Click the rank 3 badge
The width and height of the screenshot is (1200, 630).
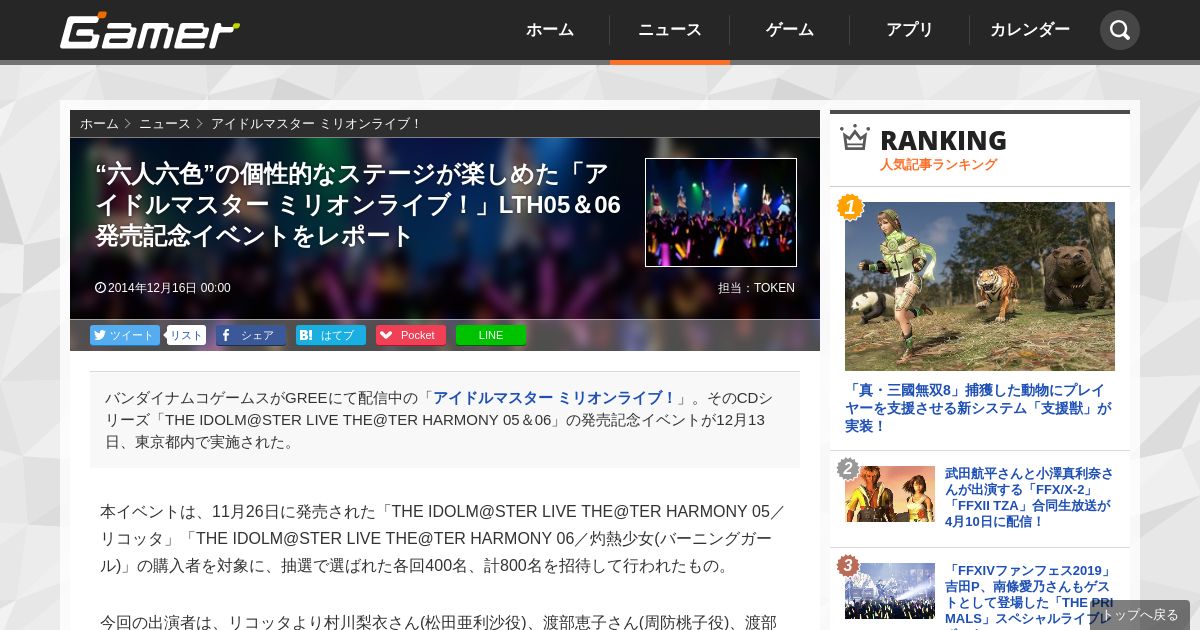pos(848,566)
